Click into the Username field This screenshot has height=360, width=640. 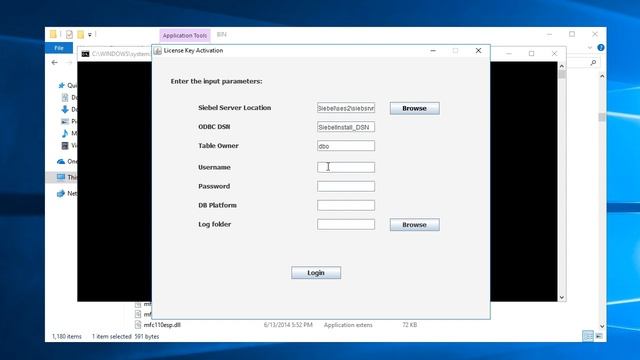pyautogui.click(x=346, y=167)
